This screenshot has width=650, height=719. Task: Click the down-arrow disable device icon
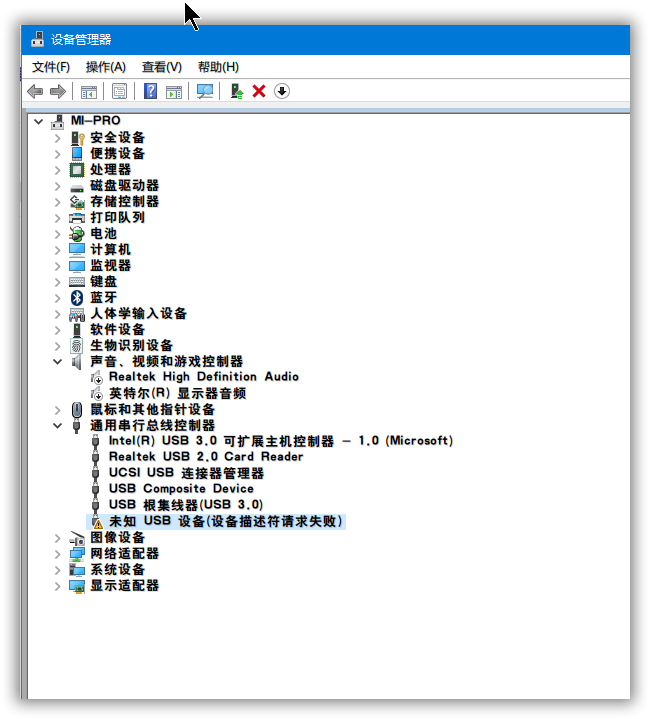pyautogui.click(x=282, y=91)
